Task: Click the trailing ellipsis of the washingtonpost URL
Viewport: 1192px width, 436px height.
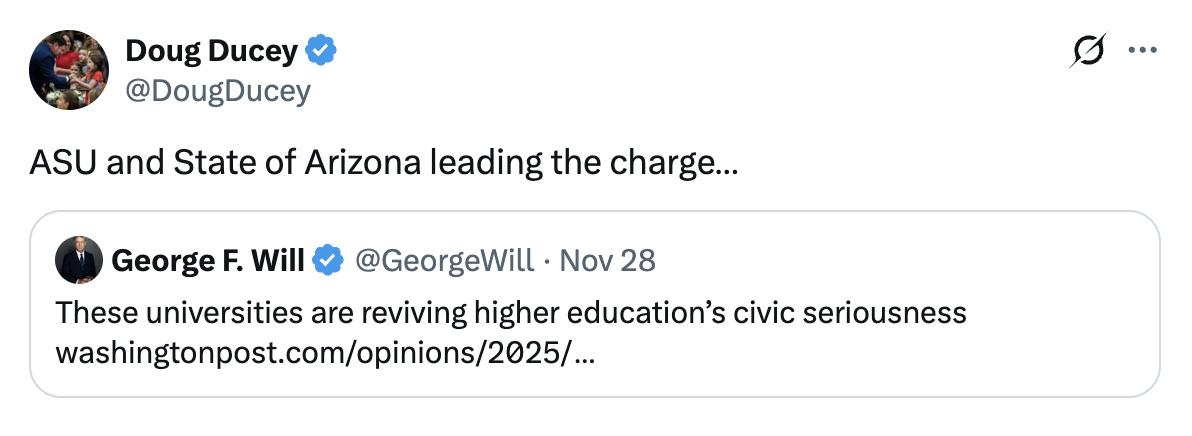Action: pos(585,354)
